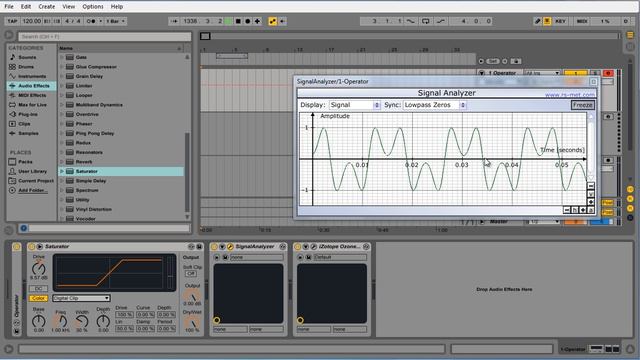
Task: Click the Saturator Output knob
Action: coord(192,296)
